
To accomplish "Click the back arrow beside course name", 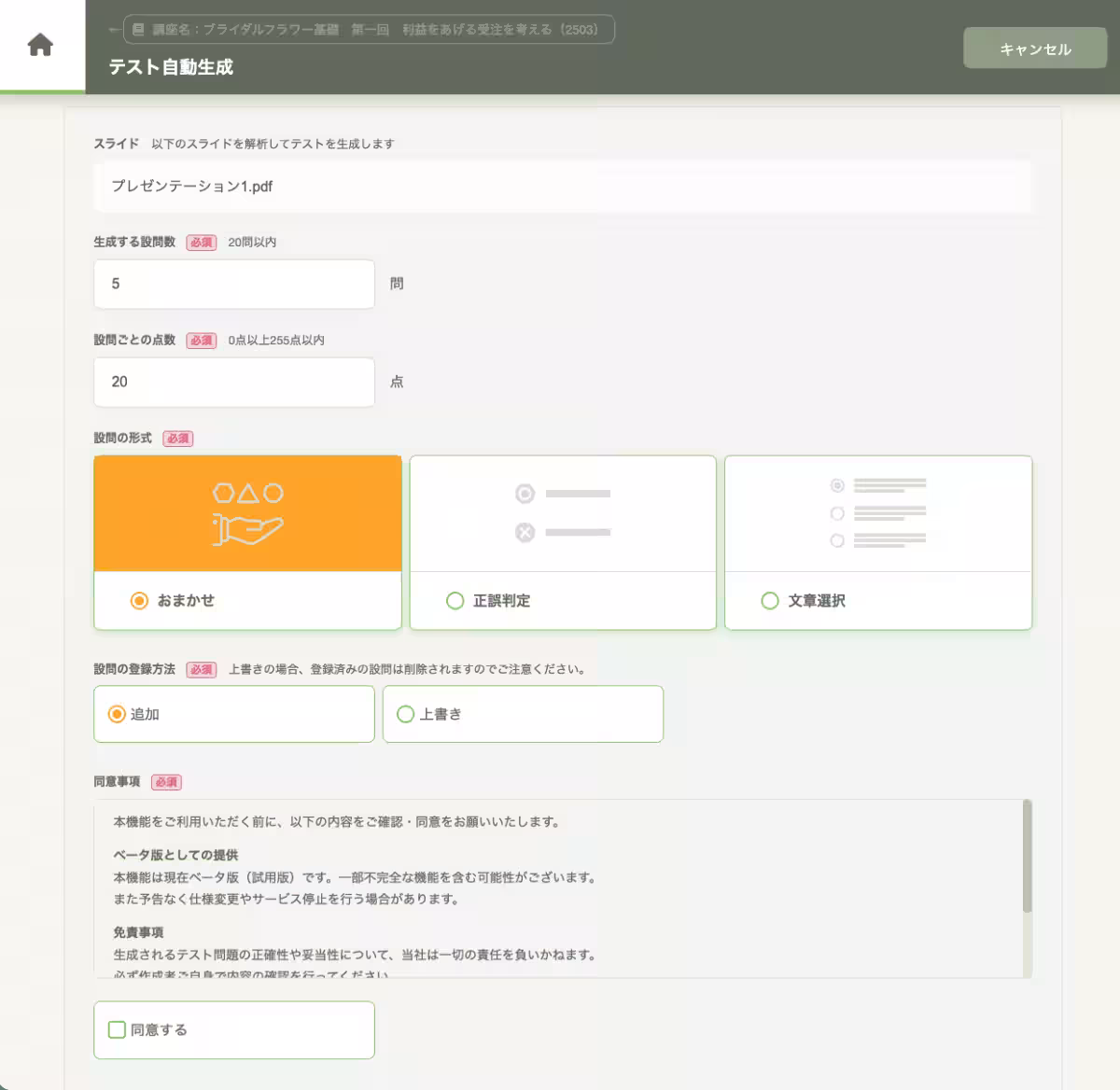I will click(114, 30).
